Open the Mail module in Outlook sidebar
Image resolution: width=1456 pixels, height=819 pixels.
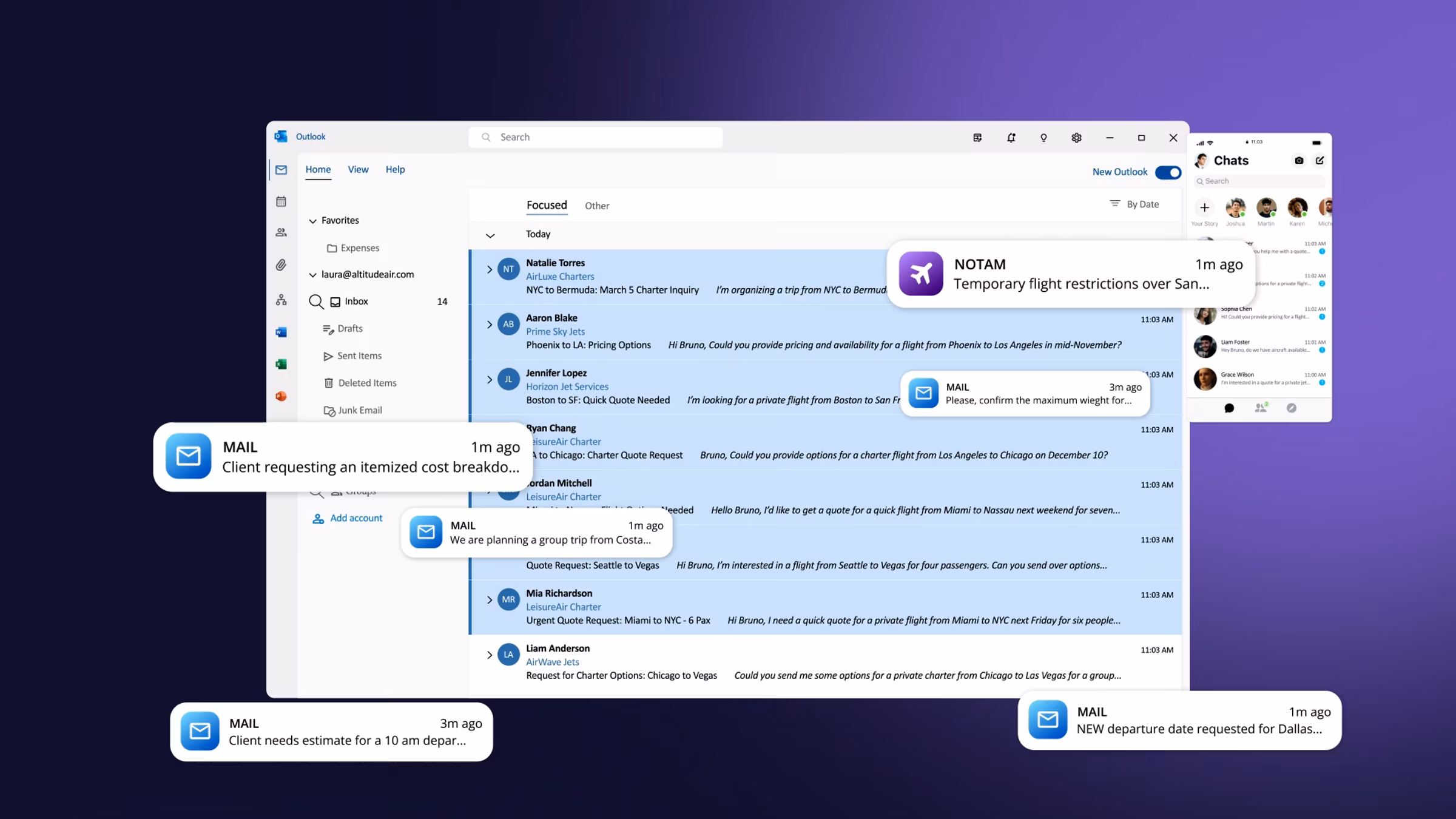[x=281, y=170]
